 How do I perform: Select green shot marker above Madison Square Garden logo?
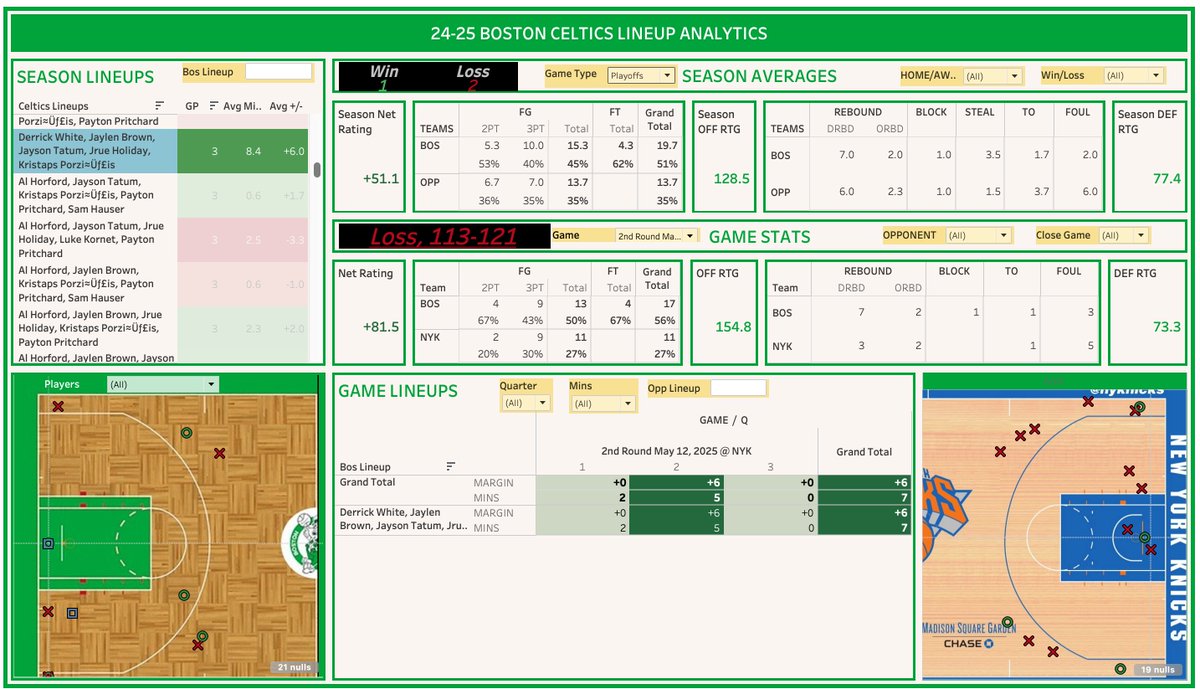coord(1006,620)
